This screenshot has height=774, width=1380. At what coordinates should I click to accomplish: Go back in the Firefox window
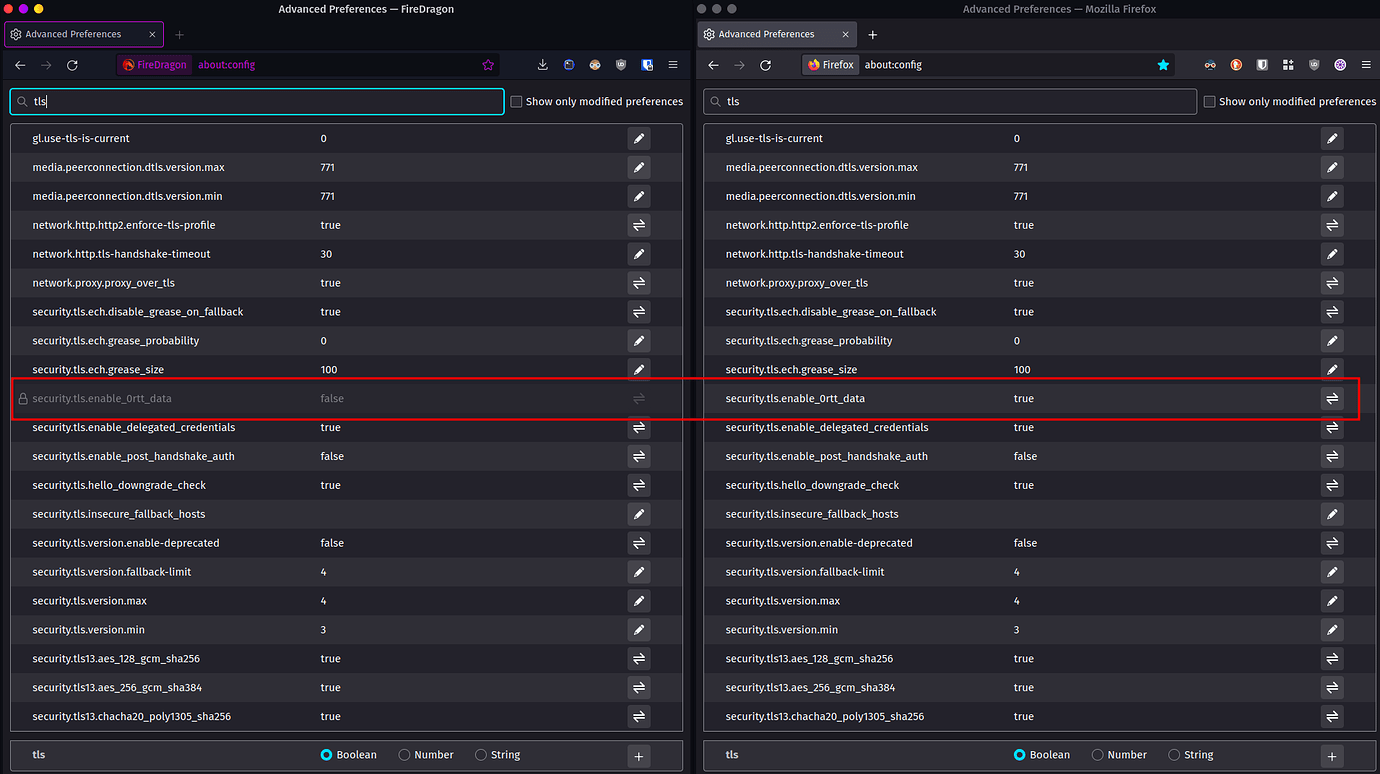(713, 65)
